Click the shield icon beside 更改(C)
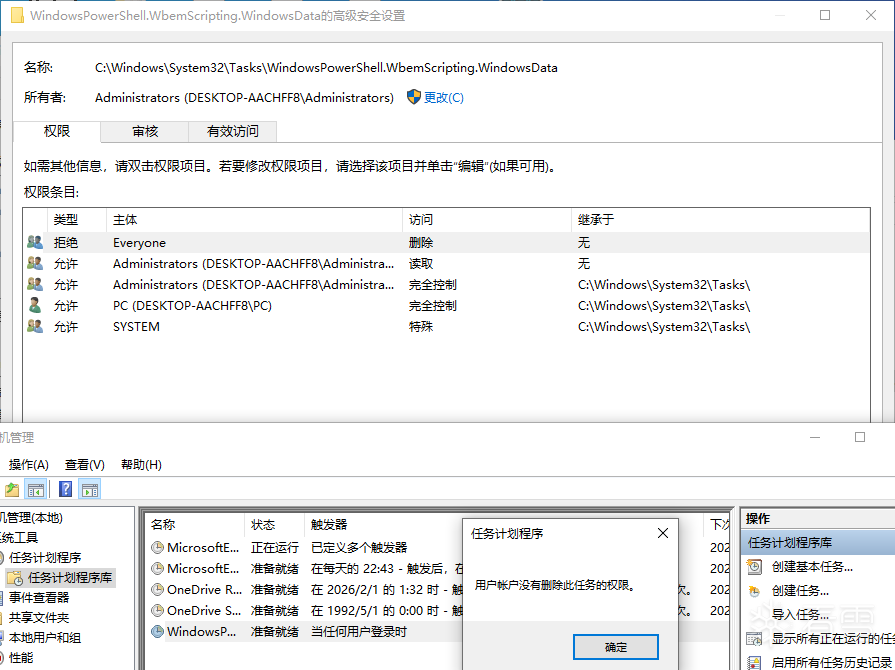This screenshot has height=670, width=895. coord(414,97)
